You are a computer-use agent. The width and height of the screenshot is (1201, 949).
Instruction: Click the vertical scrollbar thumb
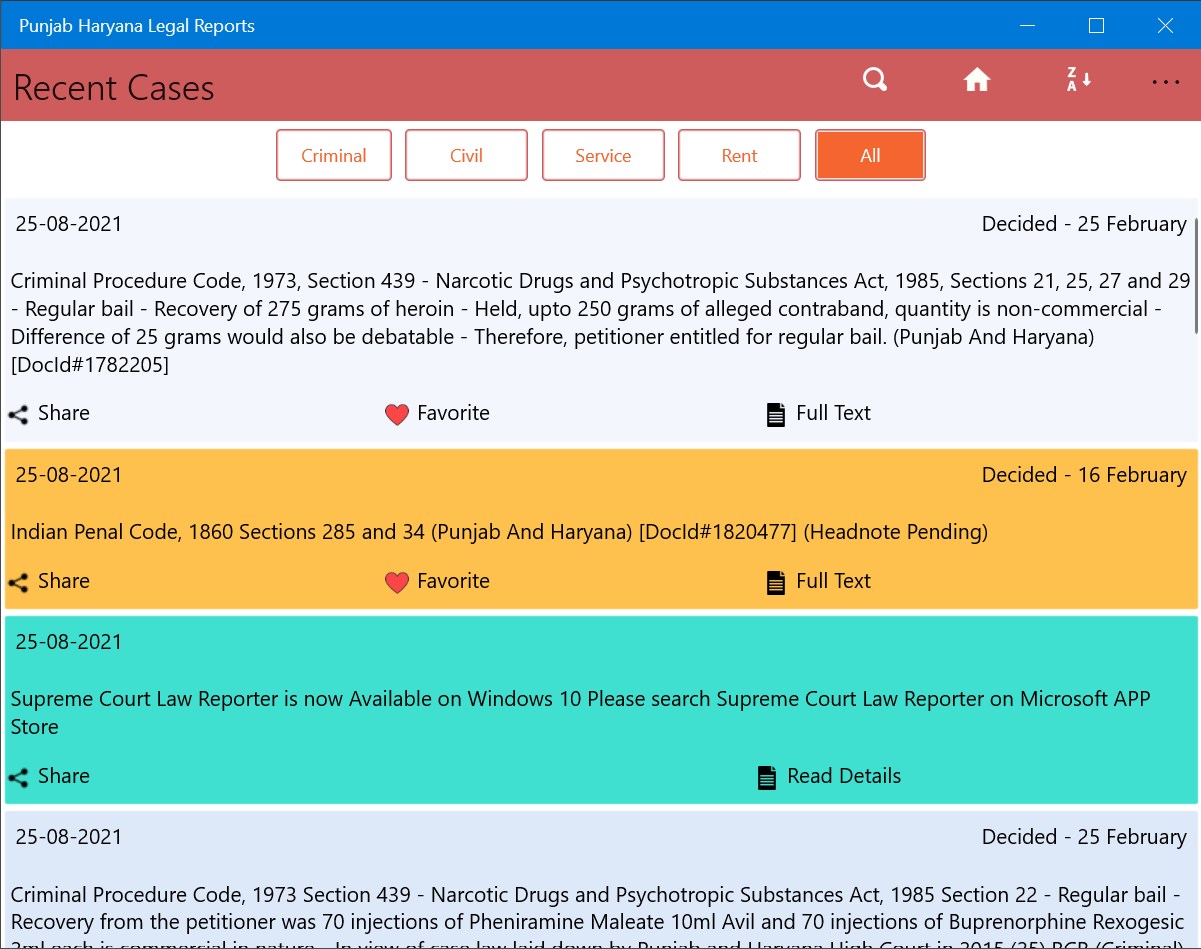[1196, 275]
